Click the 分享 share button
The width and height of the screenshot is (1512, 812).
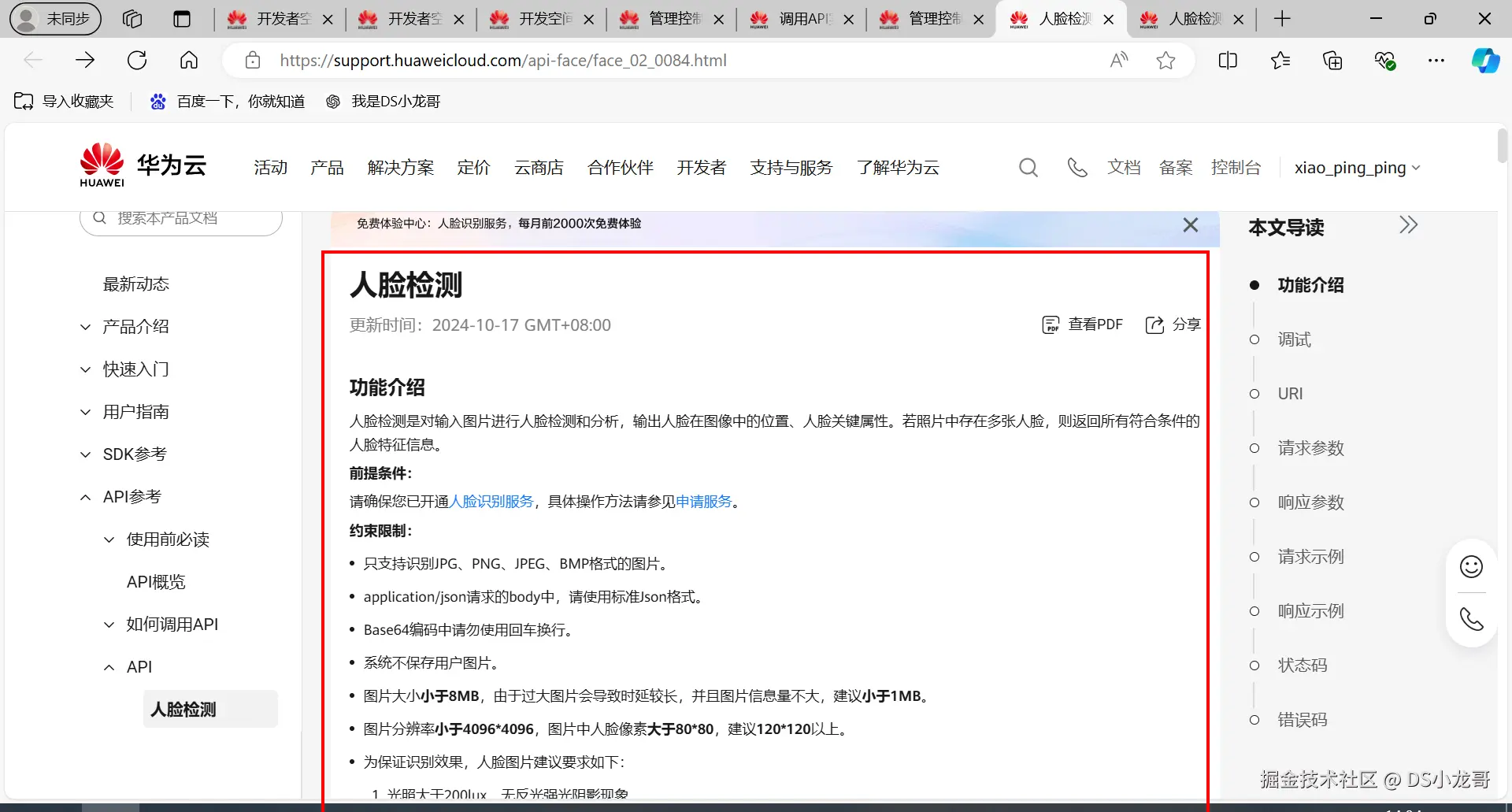pyautogui.click(x=1173, y=324)
